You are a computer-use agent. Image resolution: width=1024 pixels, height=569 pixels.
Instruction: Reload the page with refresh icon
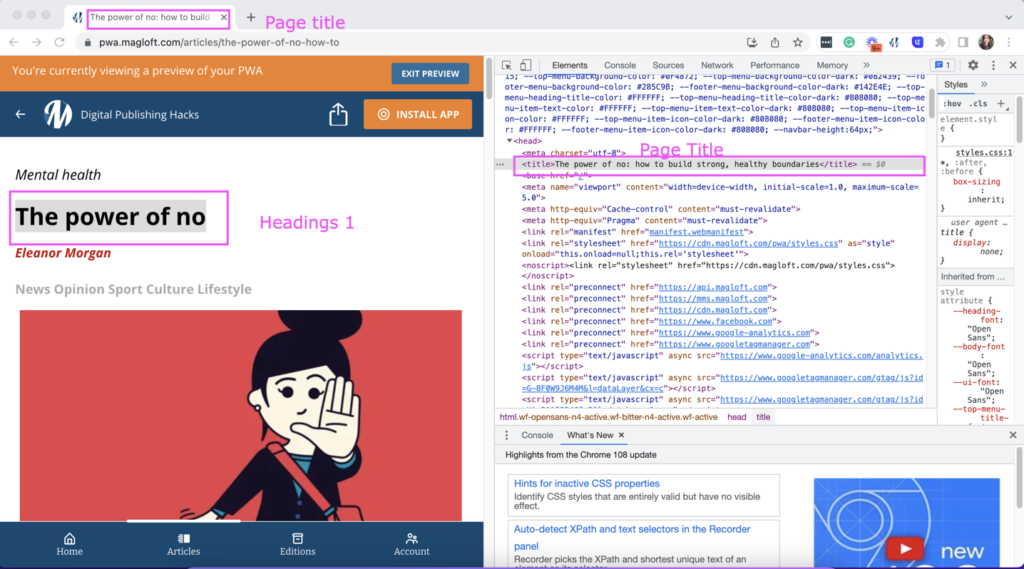pyautogui.click(x=59, y=42)
